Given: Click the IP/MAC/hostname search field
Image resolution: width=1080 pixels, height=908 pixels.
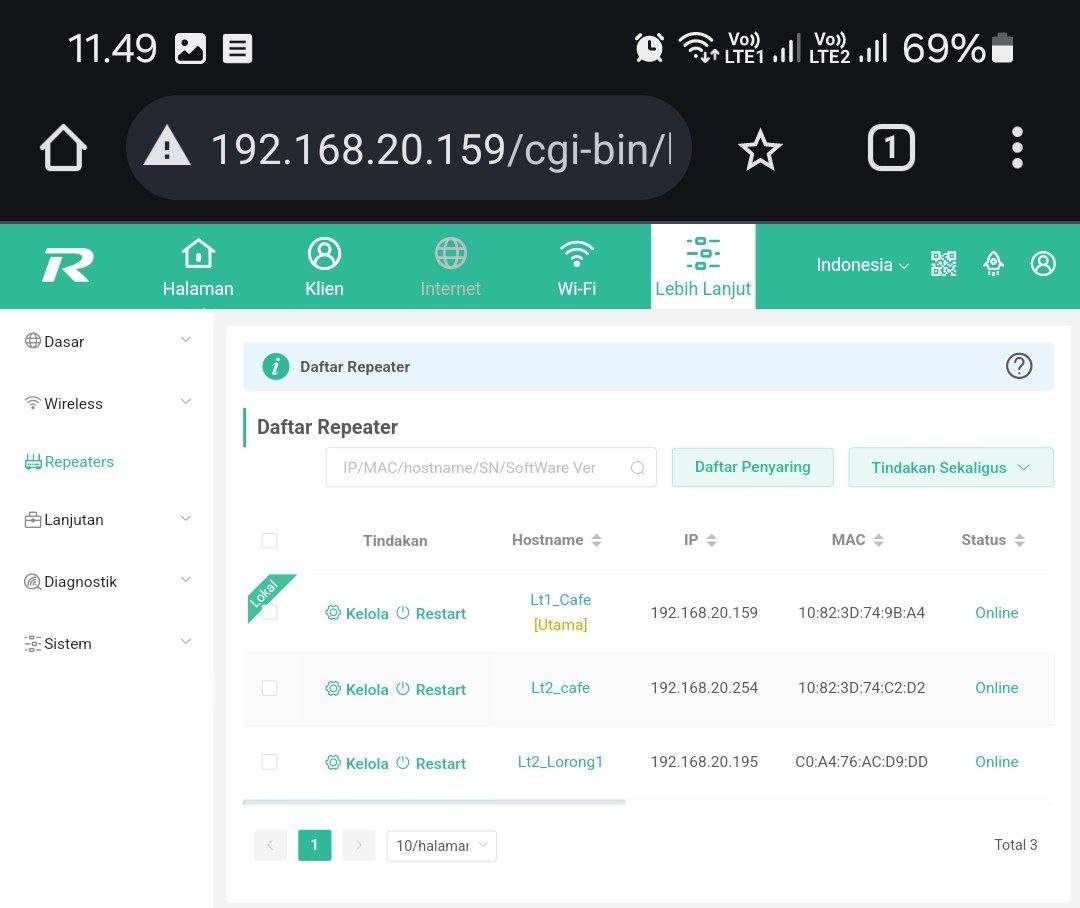Looking at the screenshot, I should pos(478,468).
